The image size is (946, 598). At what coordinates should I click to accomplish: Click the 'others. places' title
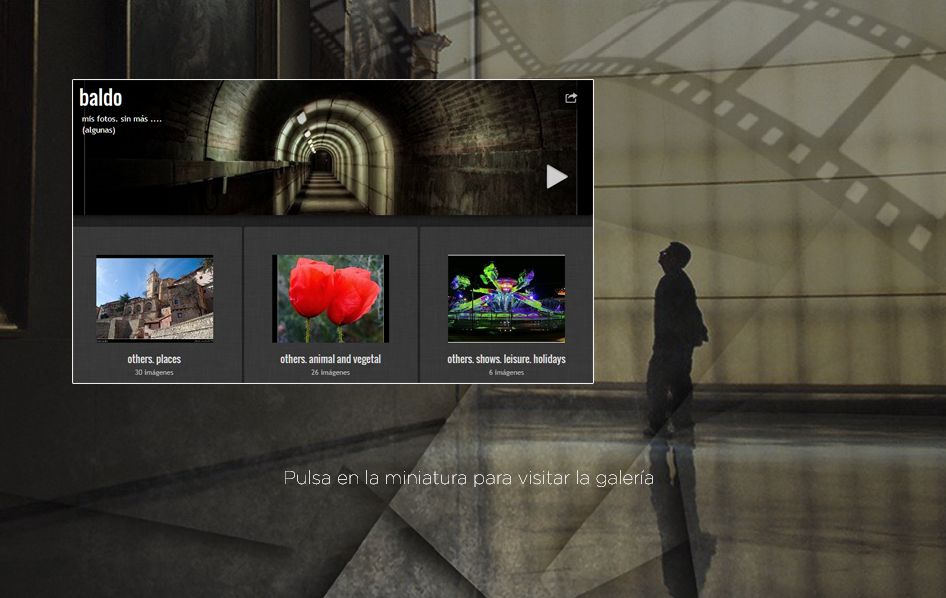pos(154,359)
